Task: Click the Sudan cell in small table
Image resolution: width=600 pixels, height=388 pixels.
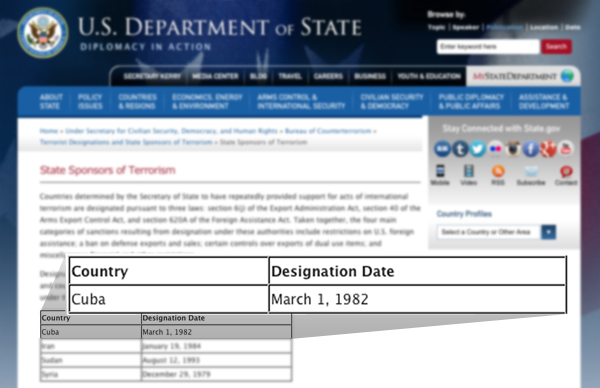Action: [x=91, y=360]
